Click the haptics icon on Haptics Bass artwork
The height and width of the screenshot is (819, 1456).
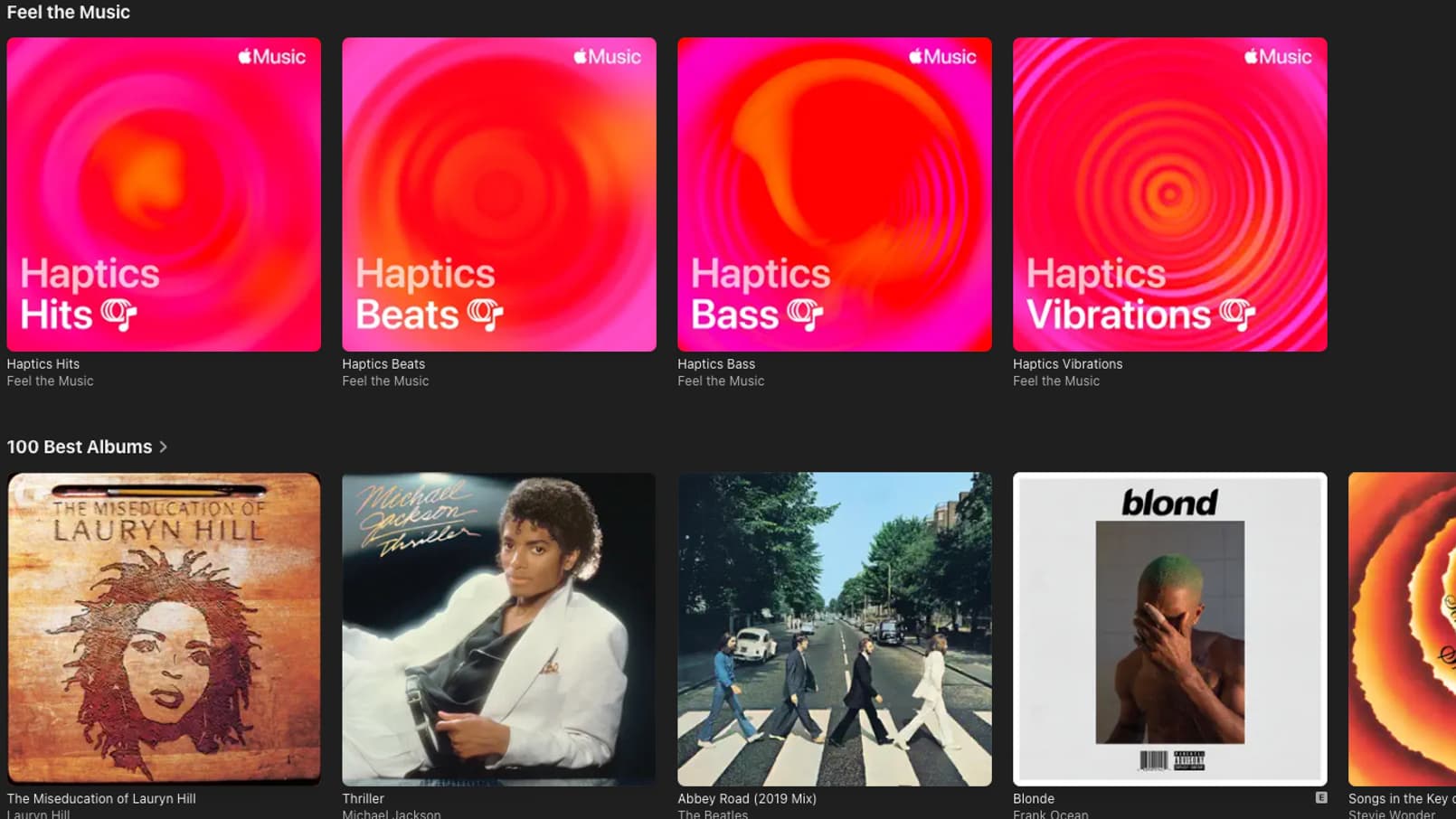(x=804, y=314)
